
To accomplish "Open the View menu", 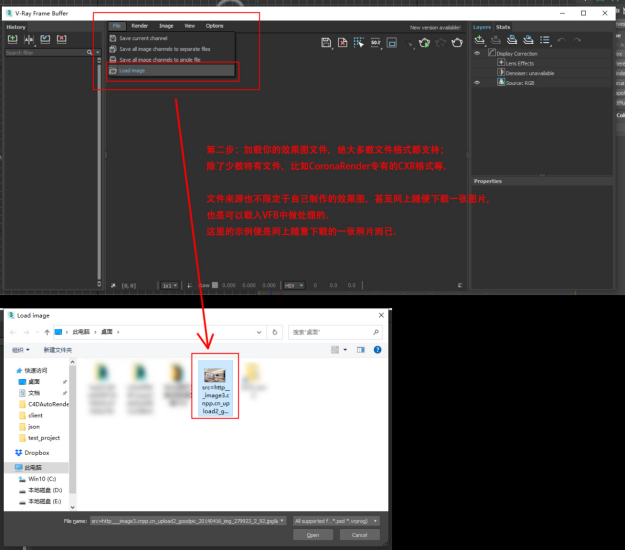I will 190,26.
